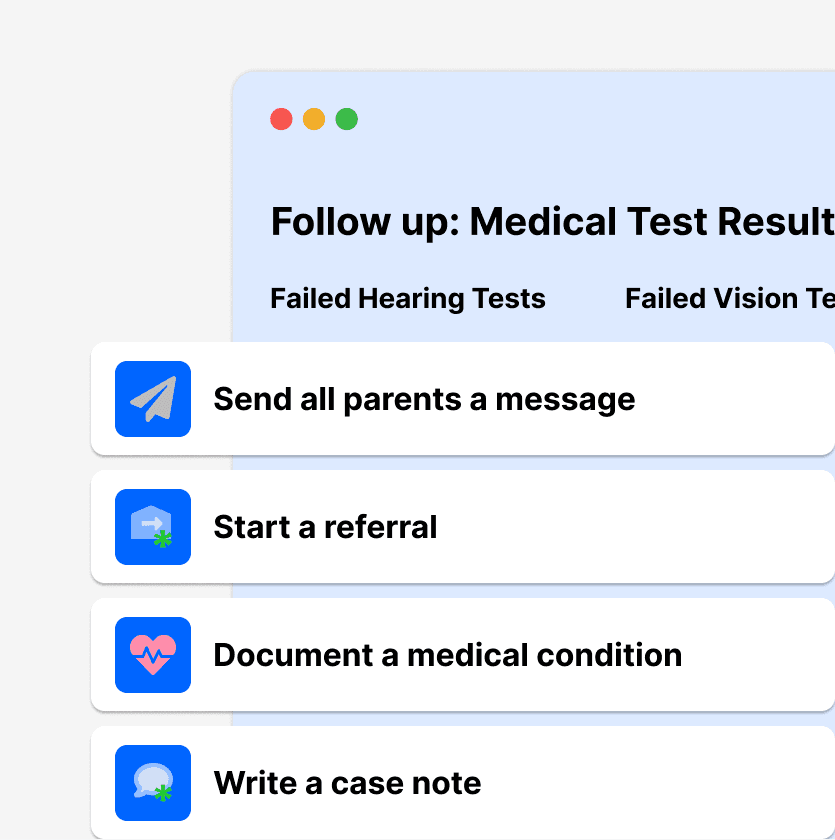Screen dimensions: 835x840
Task: Click the red window close dot
Action: click(281, 119)
